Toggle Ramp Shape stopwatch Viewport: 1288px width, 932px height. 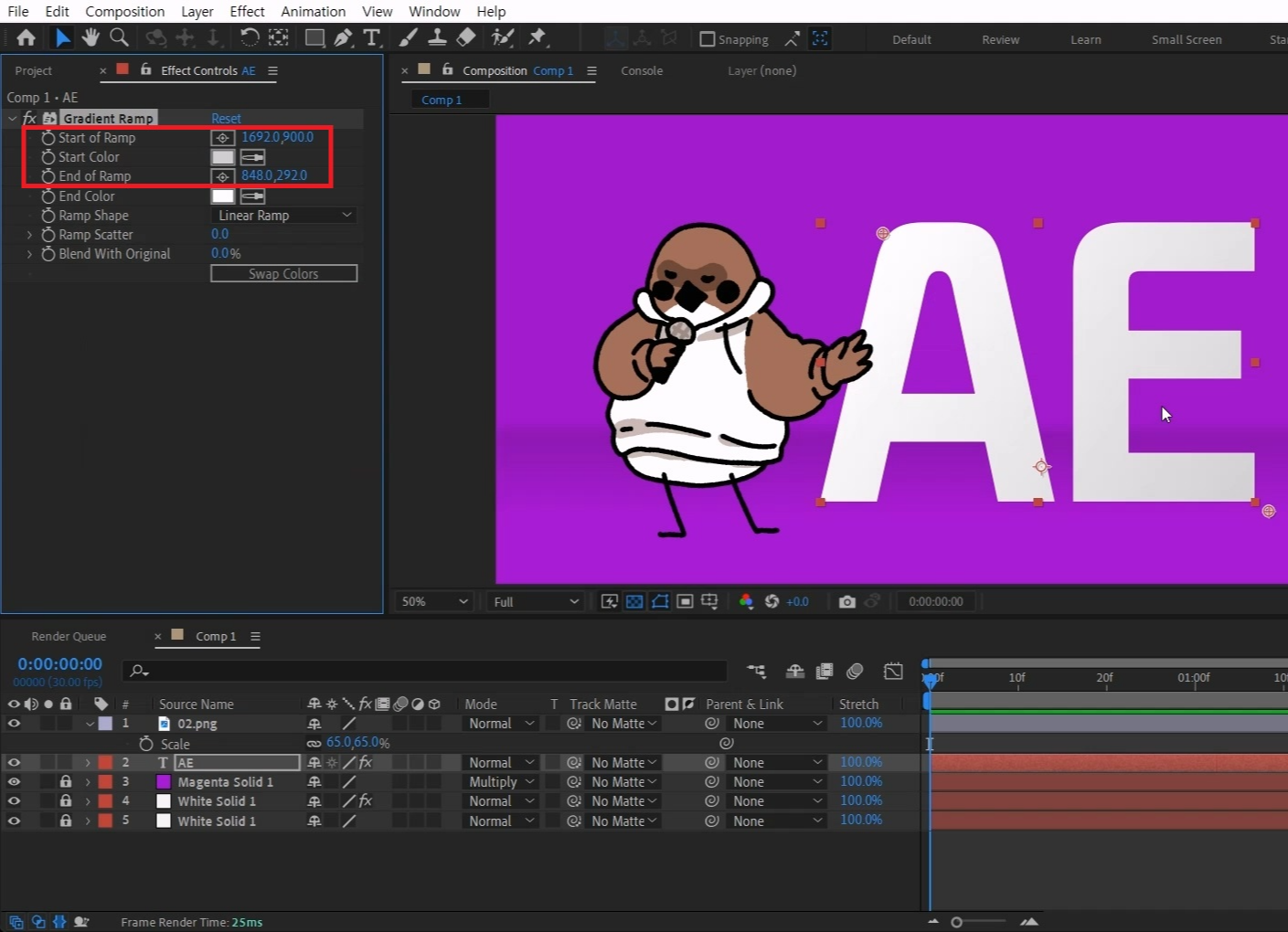coord(48,216)
